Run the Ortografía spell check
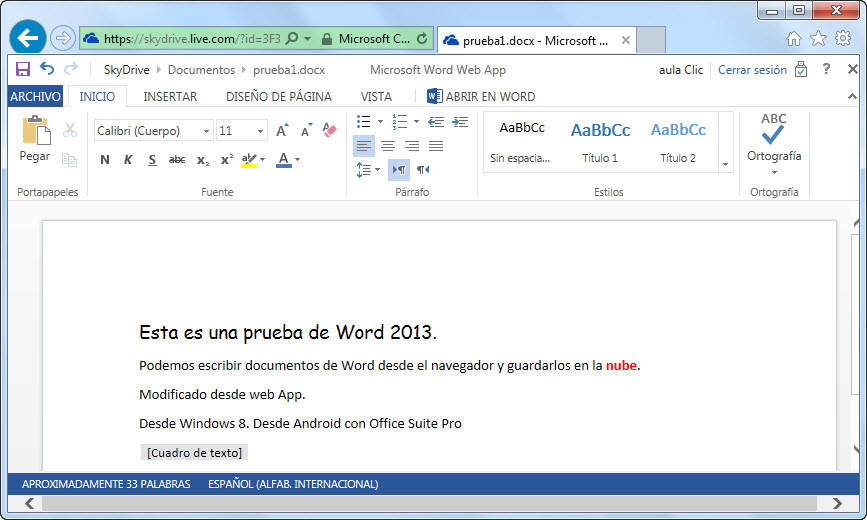Image resolution: width=867 pixels, height=520 pixels. pyautogui.click(x=773, y=140)
